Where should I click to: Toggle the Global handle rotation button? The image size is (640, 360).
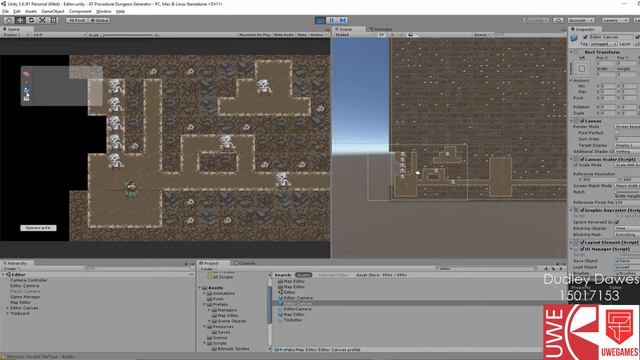coord(99,20)
